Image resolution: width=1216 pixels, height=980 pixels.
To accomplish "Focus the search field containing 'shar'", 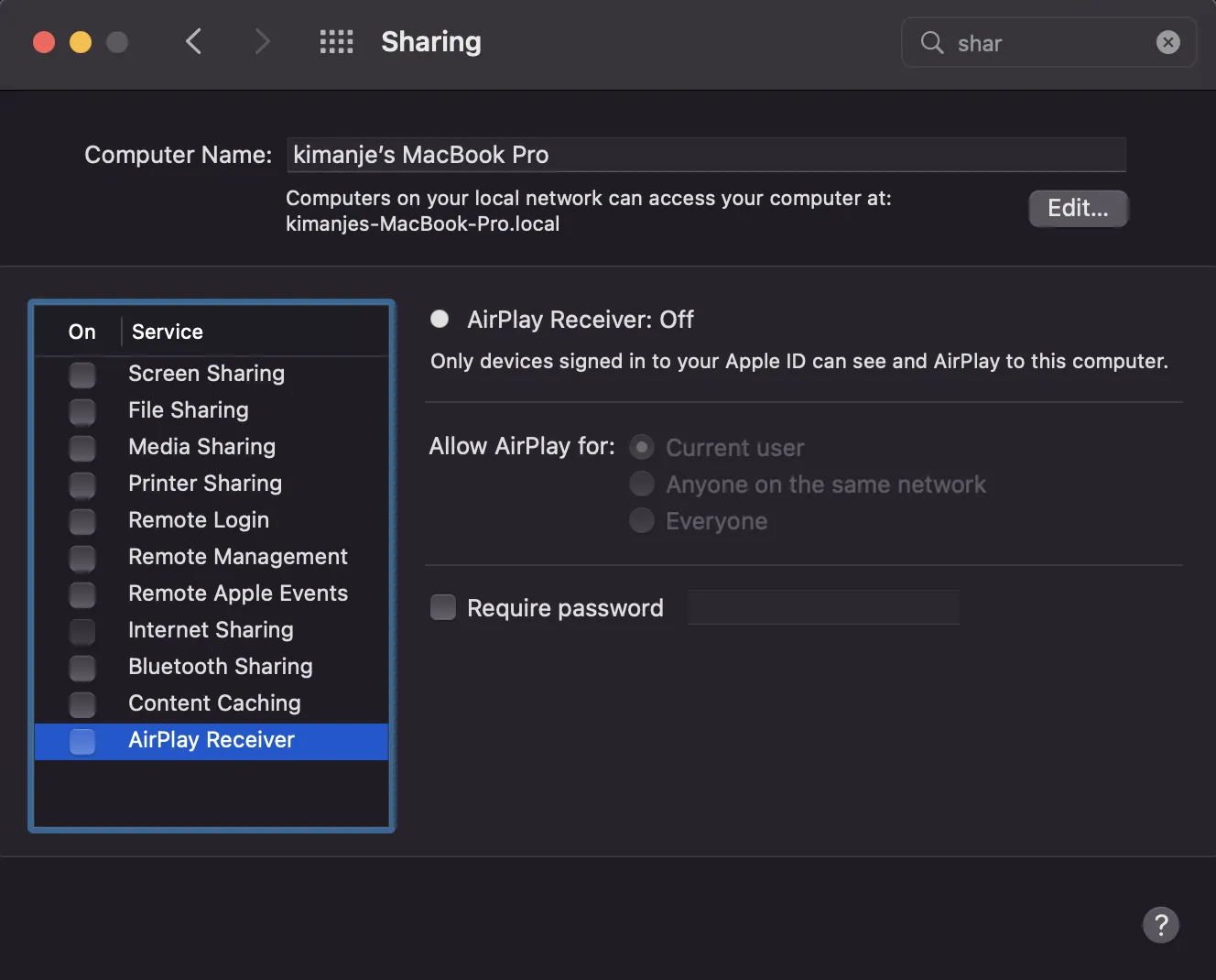I will [1049, 42].
